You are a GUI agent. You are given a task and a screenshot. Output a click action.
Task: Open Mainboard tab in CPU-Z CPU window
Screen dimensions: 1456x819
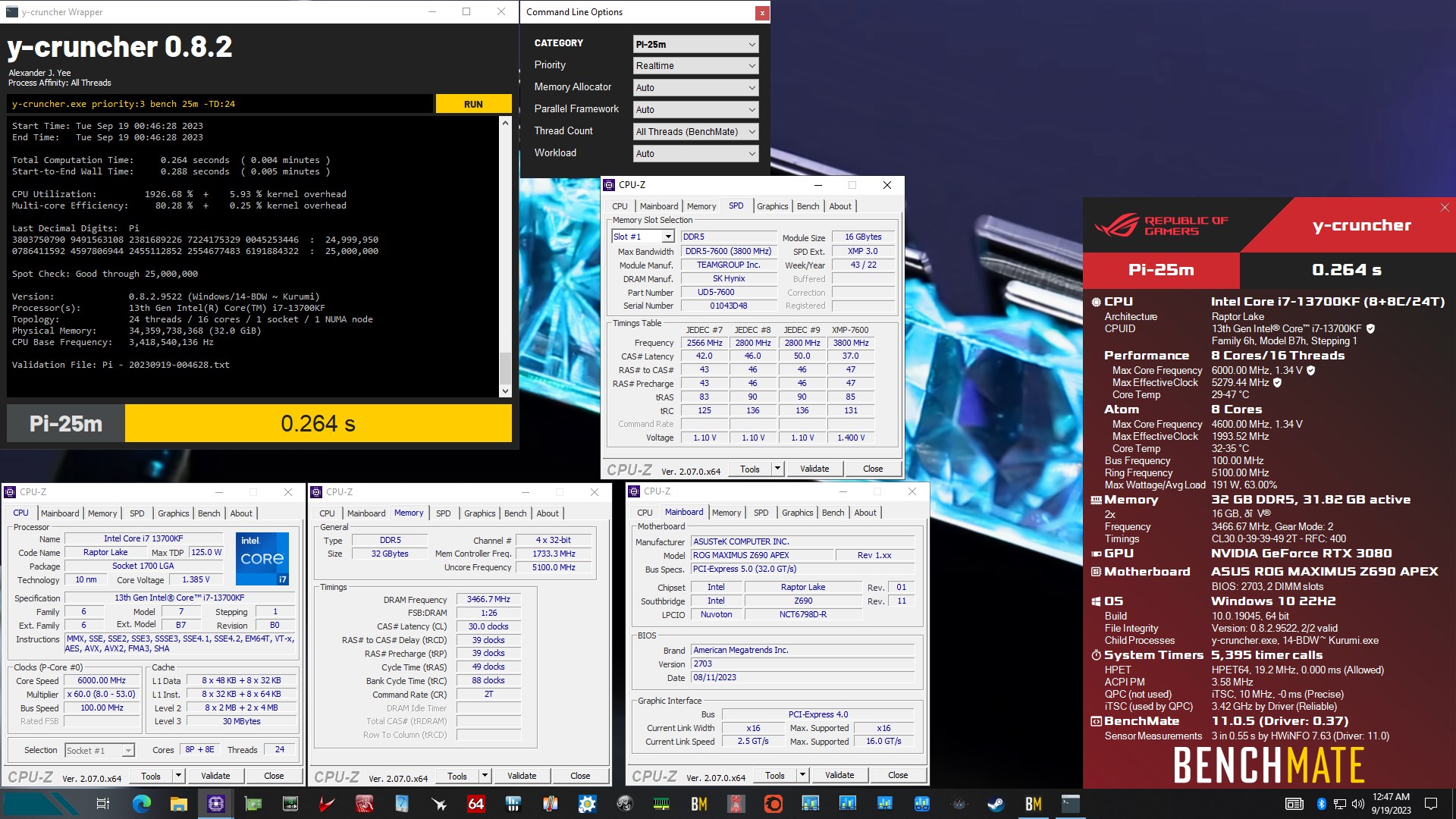click(60, 513)
